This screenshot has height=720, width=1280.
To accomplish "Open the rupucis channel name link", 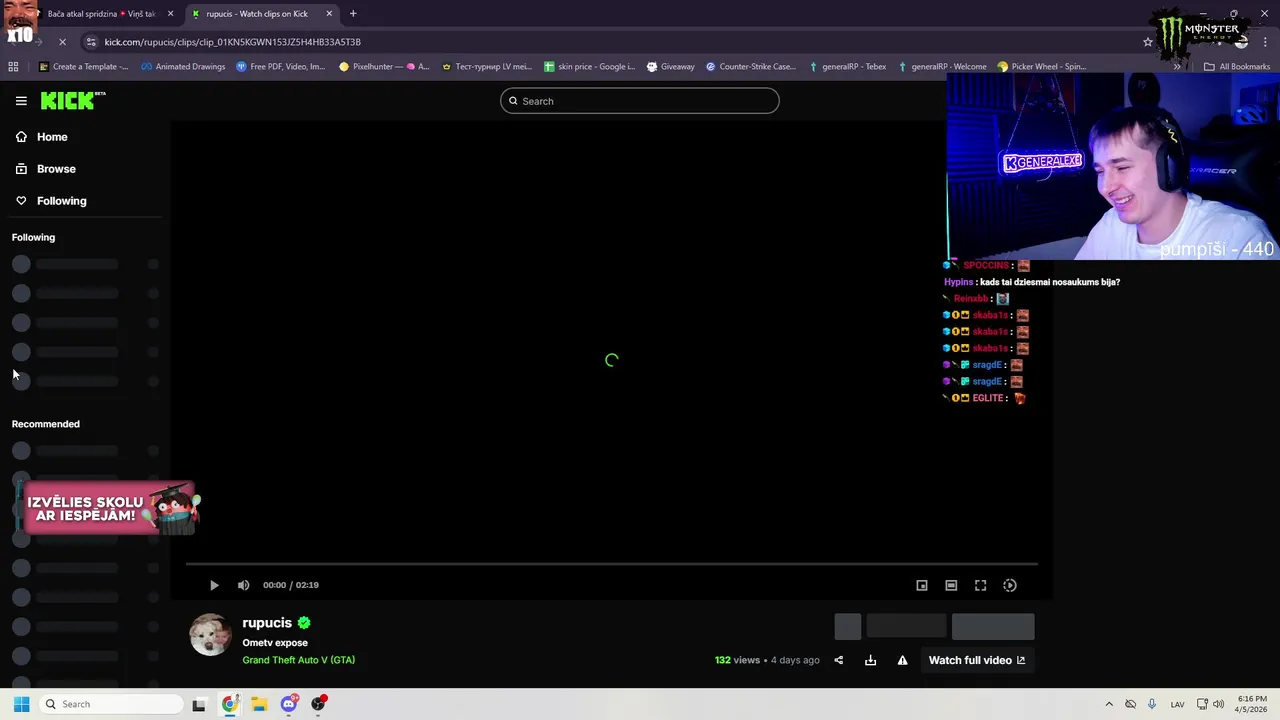I will [267, 623].
